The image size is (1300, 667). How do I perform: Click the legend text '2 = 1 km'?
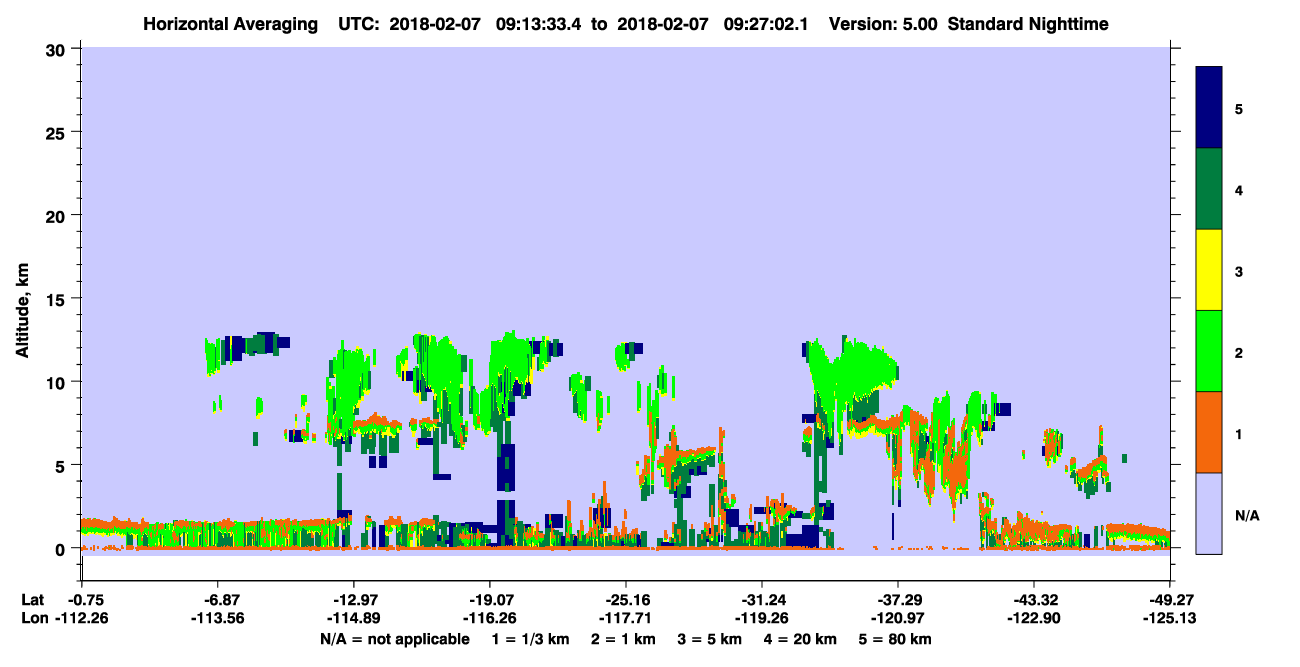point(623,639)
